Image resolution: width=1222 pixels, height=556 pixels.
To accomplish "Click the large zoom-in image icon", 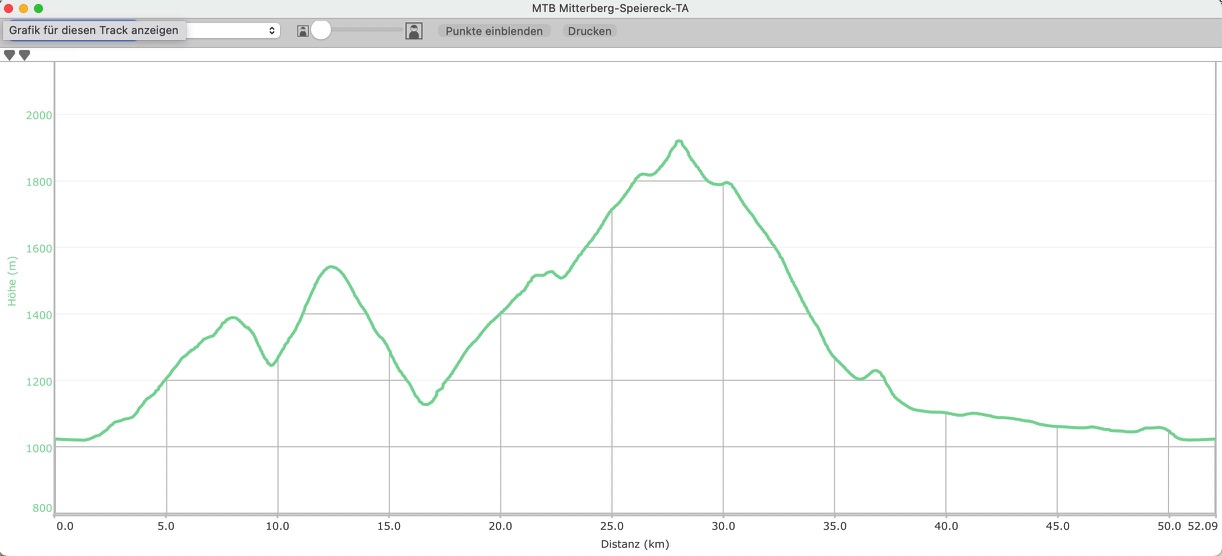I will (414, 31).
